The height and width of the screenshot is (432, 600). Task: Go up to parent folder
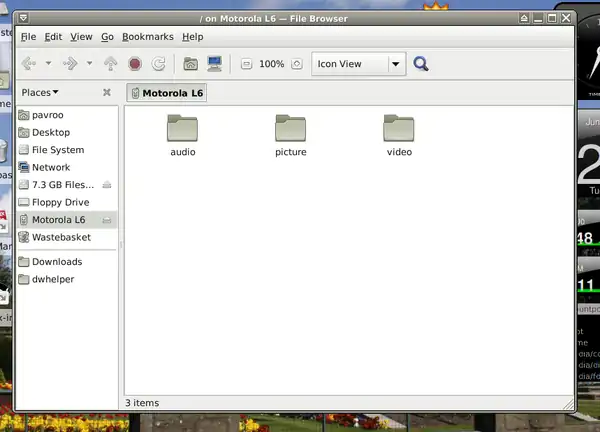click(111, 64)
